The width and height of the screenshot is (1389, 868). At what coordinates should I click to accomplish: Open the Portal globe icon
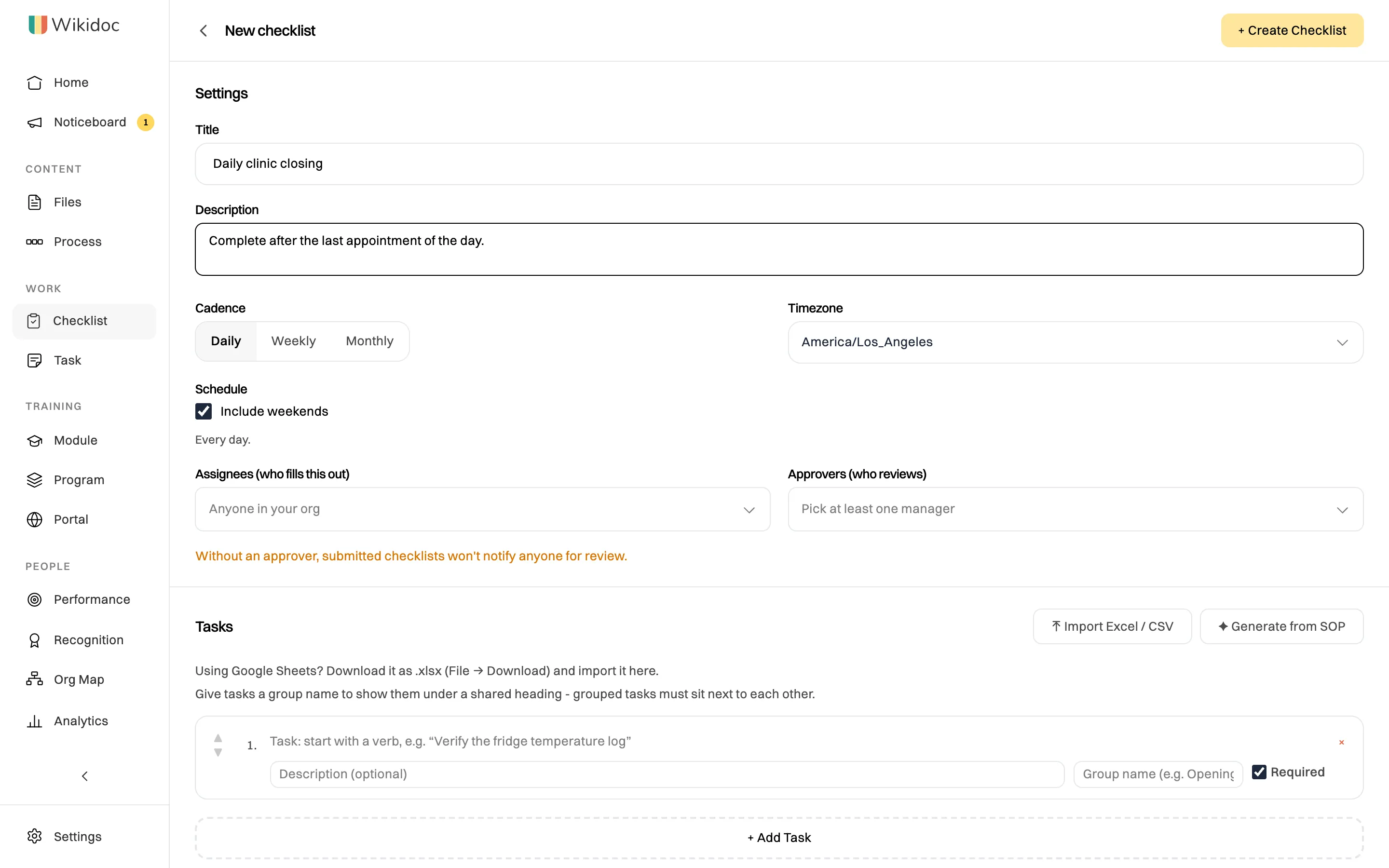coord(34,519)
